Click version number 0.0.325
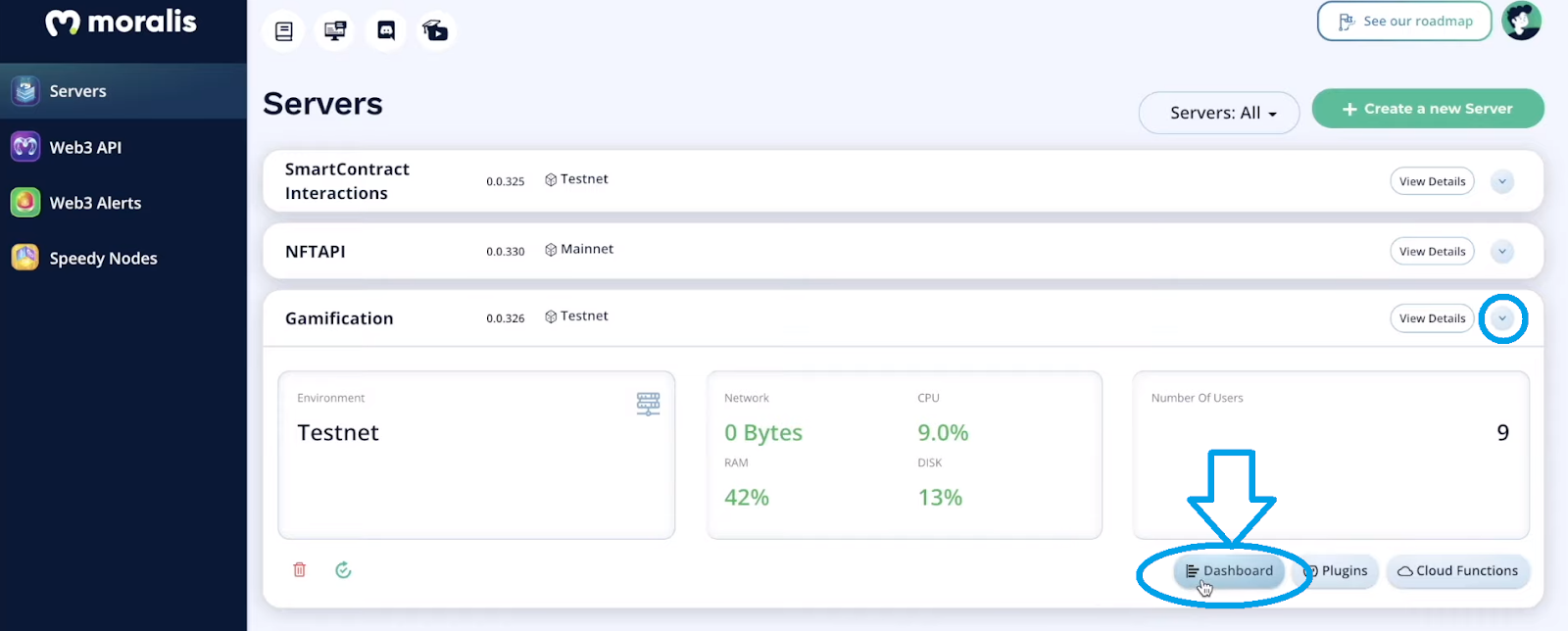This screenshot has width=1568, height=631. point(505,181)
